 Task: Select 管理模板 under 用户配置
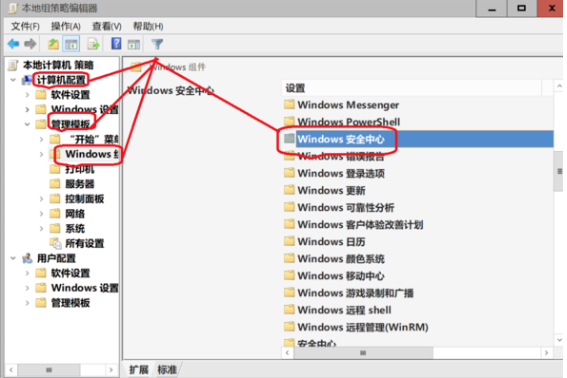click(70, 303)
